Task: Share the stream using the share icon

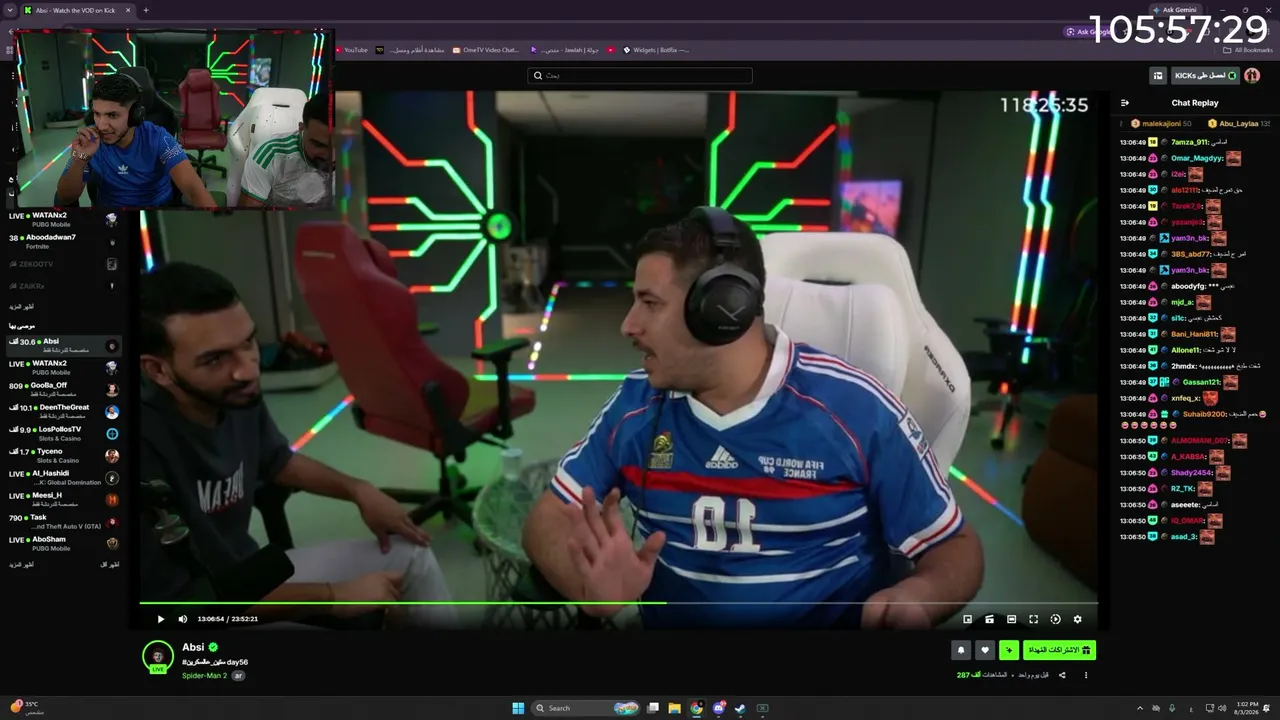Action: tap(1062, 675)
